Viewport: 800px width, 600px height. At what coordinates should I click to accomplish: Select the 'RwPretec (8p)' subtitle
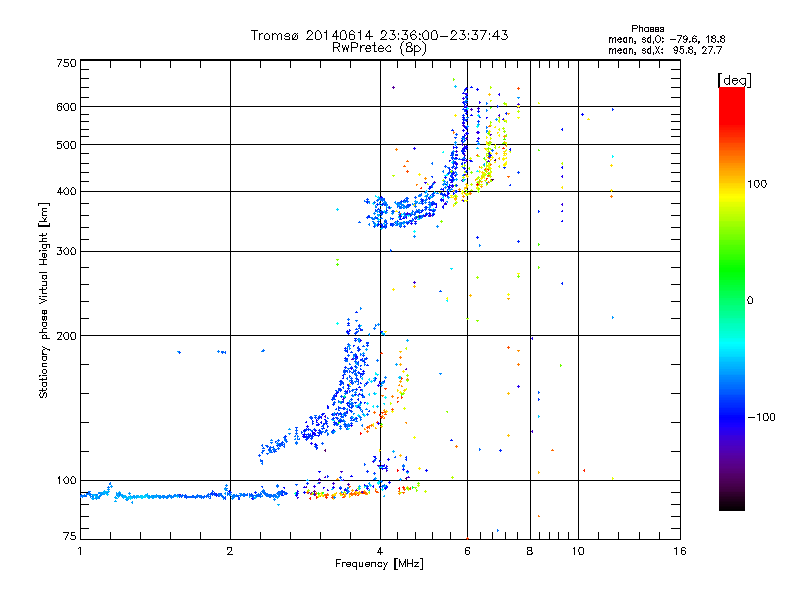(379, 48)
